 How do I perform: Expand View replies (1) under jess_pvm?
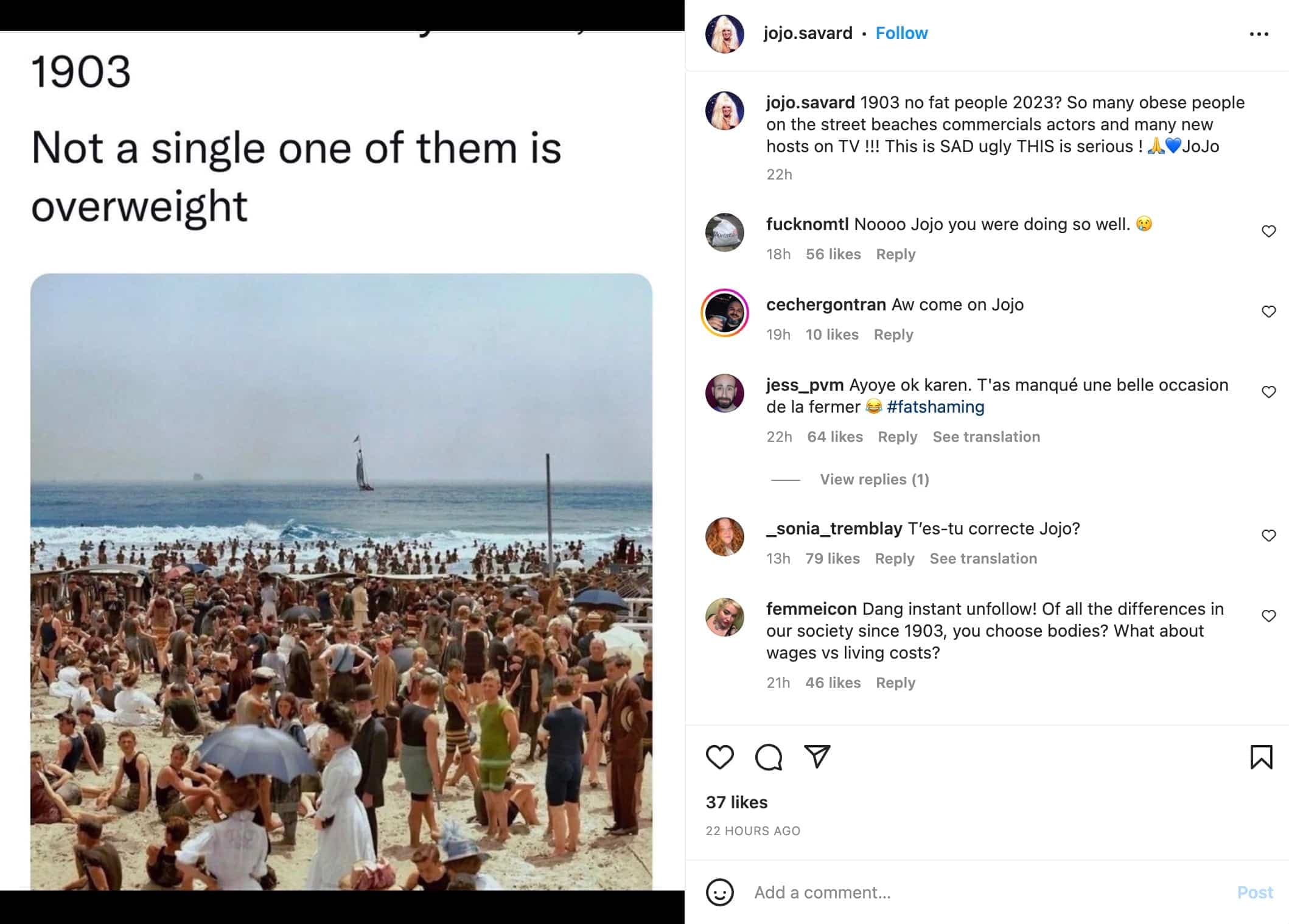point(874,480)
